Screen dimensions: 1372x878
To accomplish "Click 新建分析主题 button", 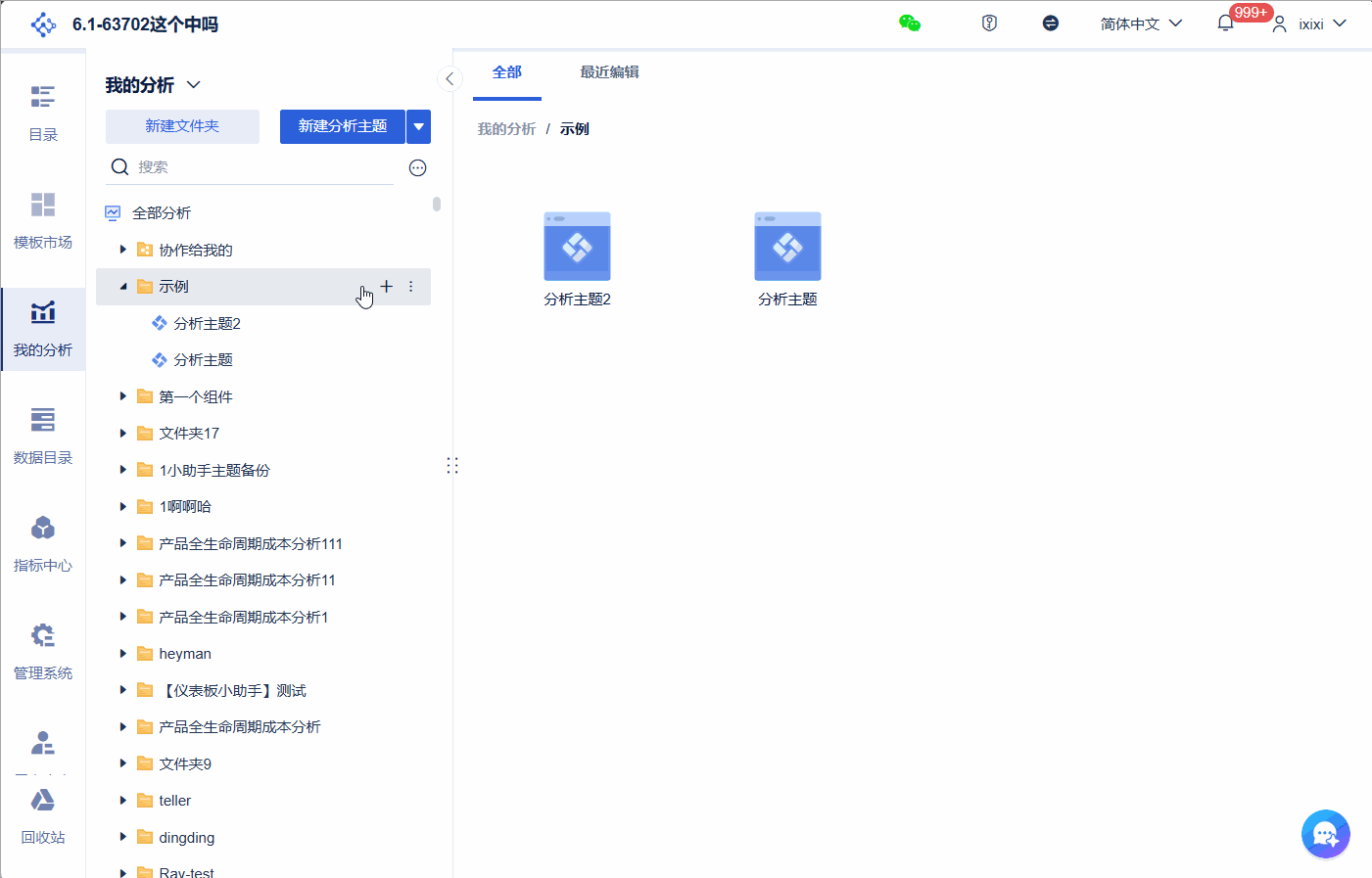I will (x=343, y=126).
